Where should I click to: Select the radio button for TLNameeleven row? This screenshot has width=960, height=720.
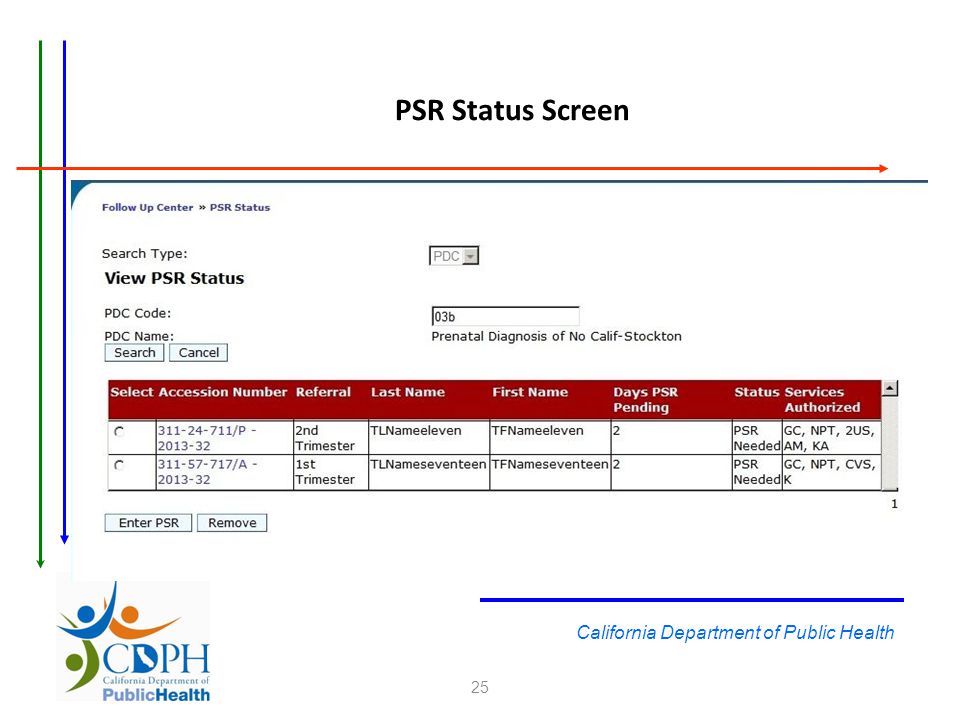pyautogui.click(x=119, y=432)
